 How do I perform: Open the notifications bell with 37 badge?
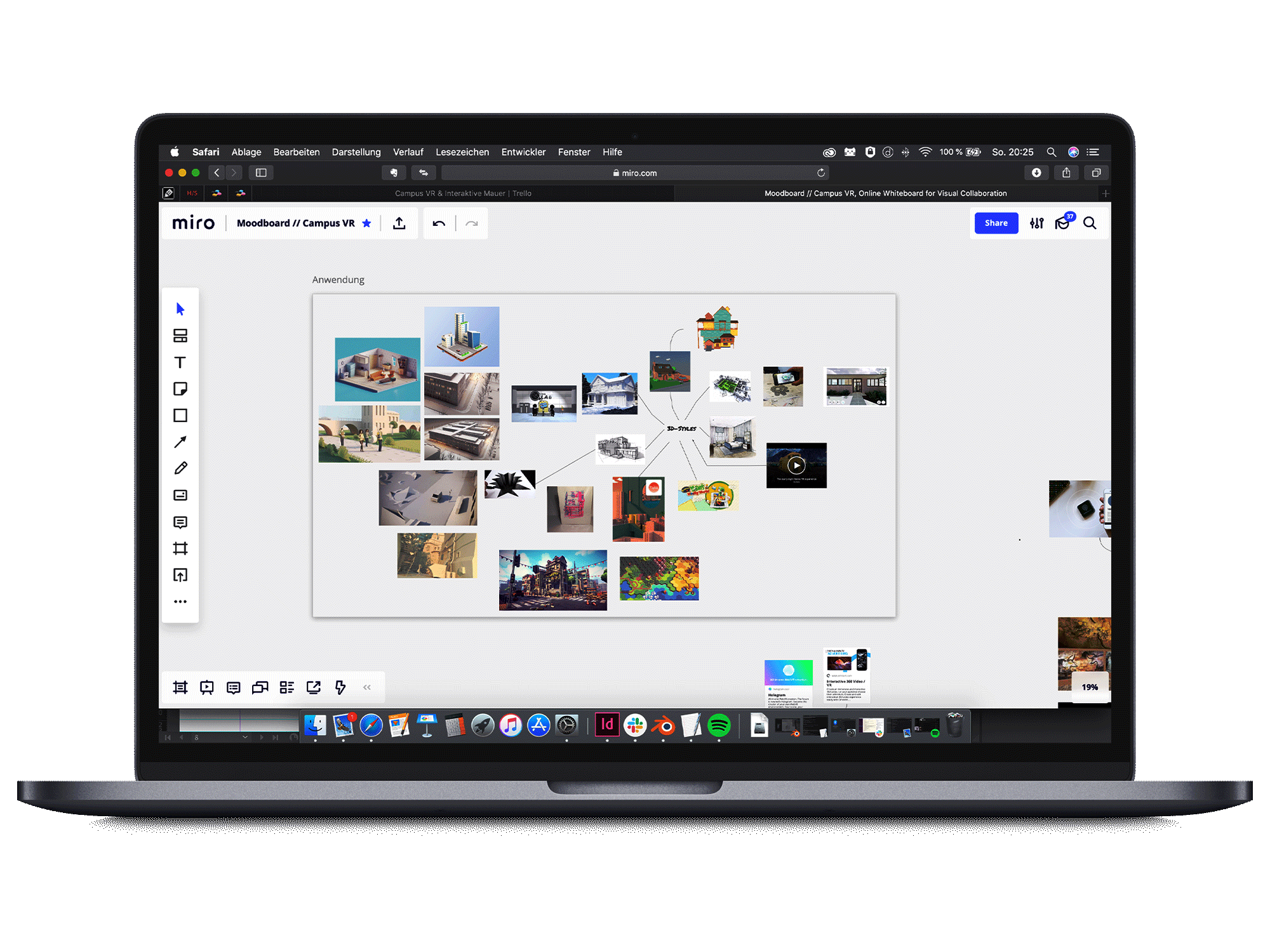[1062, 223]
